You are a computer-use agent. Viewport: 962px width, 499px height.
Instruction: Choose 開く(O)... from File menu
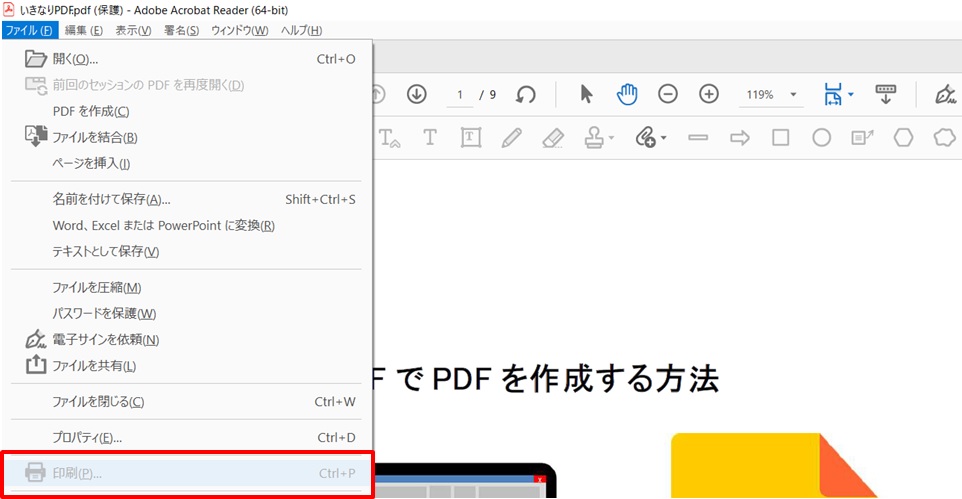tap(185, 59)
